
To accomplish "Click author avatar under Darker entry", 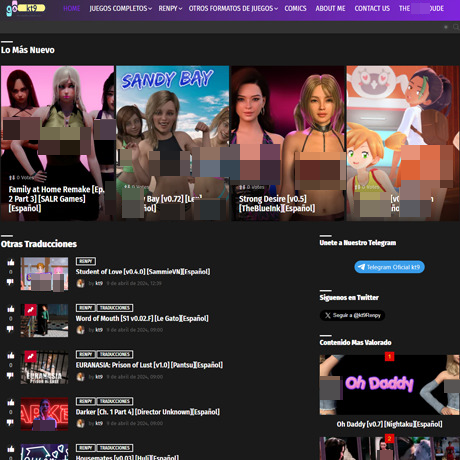I will 80,423.
